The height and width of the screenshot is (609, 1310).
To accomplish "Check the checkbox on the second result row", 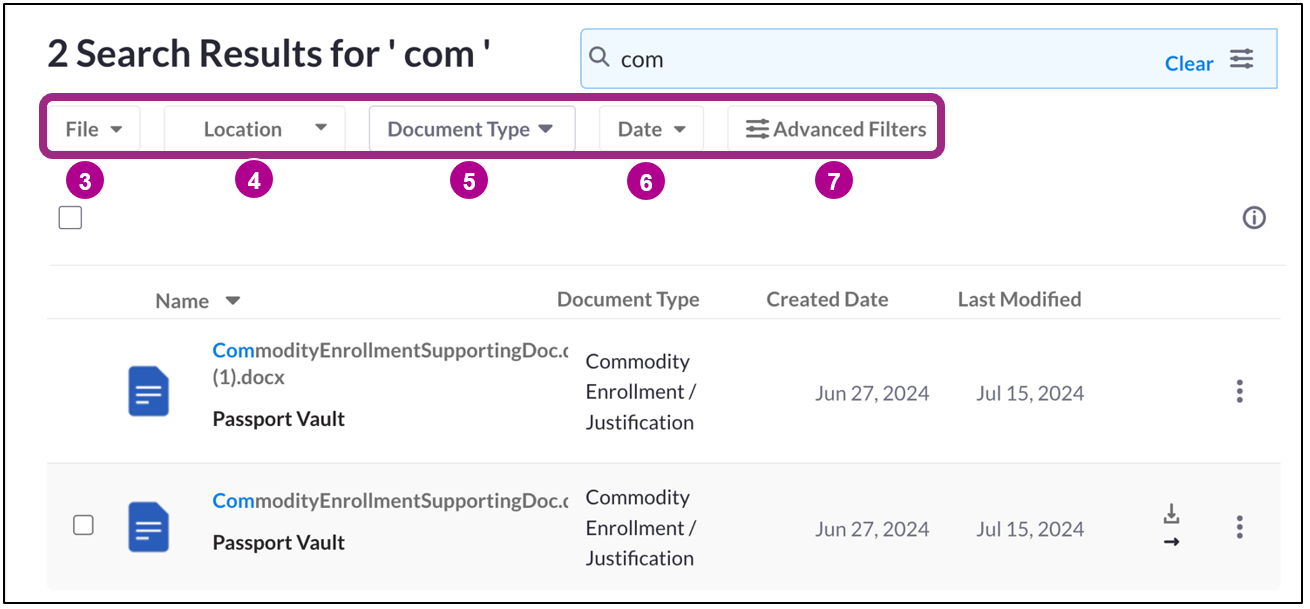I will tap(83, 525).
